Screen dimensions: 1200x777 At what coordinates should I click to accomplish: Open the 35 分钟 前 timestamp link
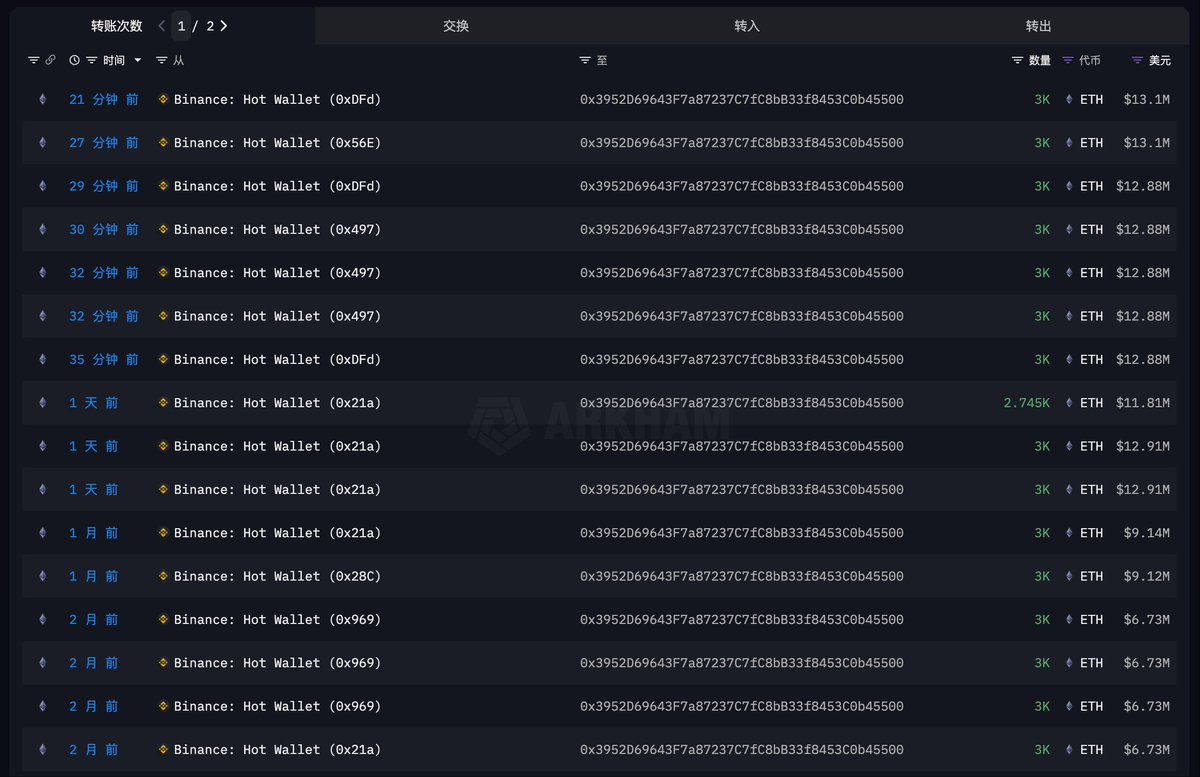tap(104, 360)
